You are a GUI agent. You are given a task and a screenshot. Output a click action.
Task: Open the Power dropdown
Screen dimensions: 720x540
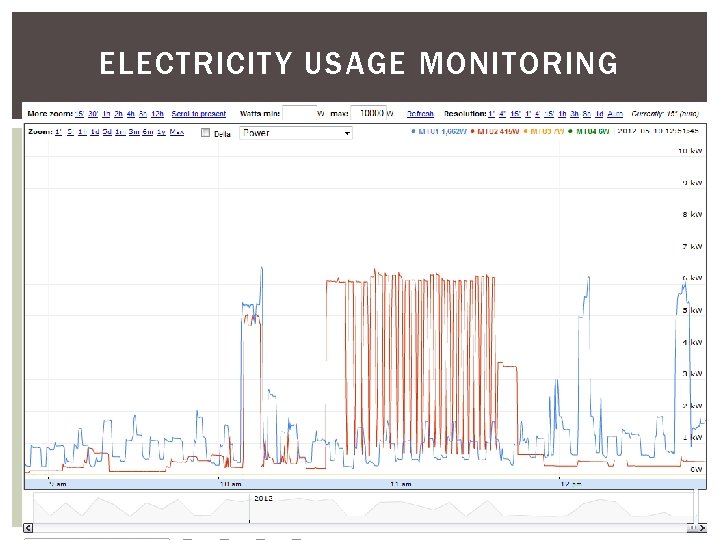pyautogui.click(x=296, y=133)
